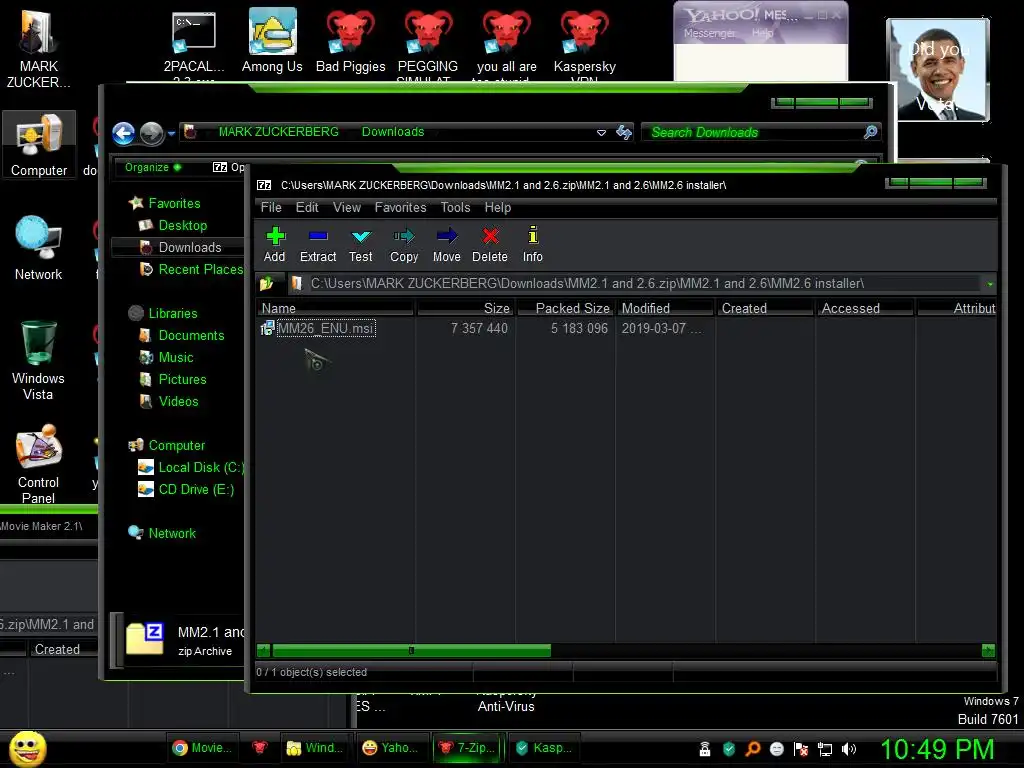Open Bad Piggies desktop icon
Viewport: 1024px width, 768px height.
351,40
